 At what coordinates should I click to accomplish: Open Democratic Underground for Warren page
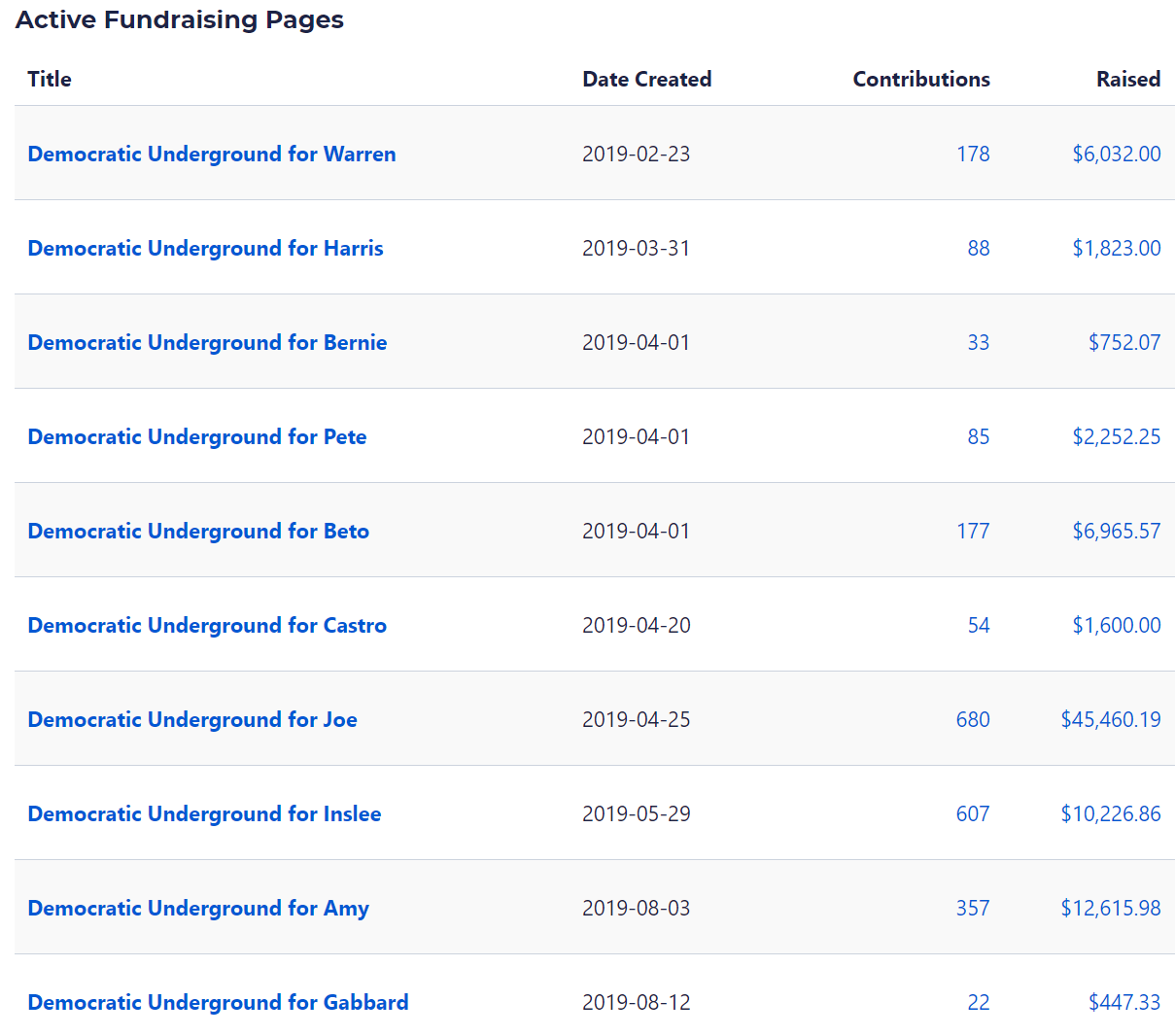pos(211,154)
